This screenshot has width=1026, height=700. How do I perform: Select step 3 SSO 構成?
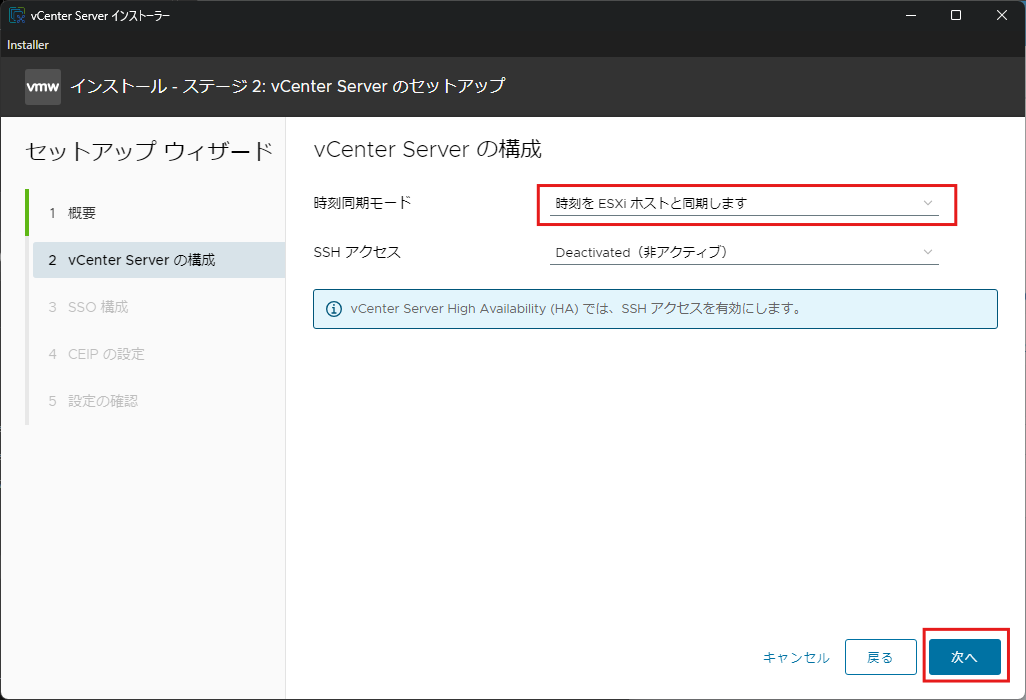[158, 307]
